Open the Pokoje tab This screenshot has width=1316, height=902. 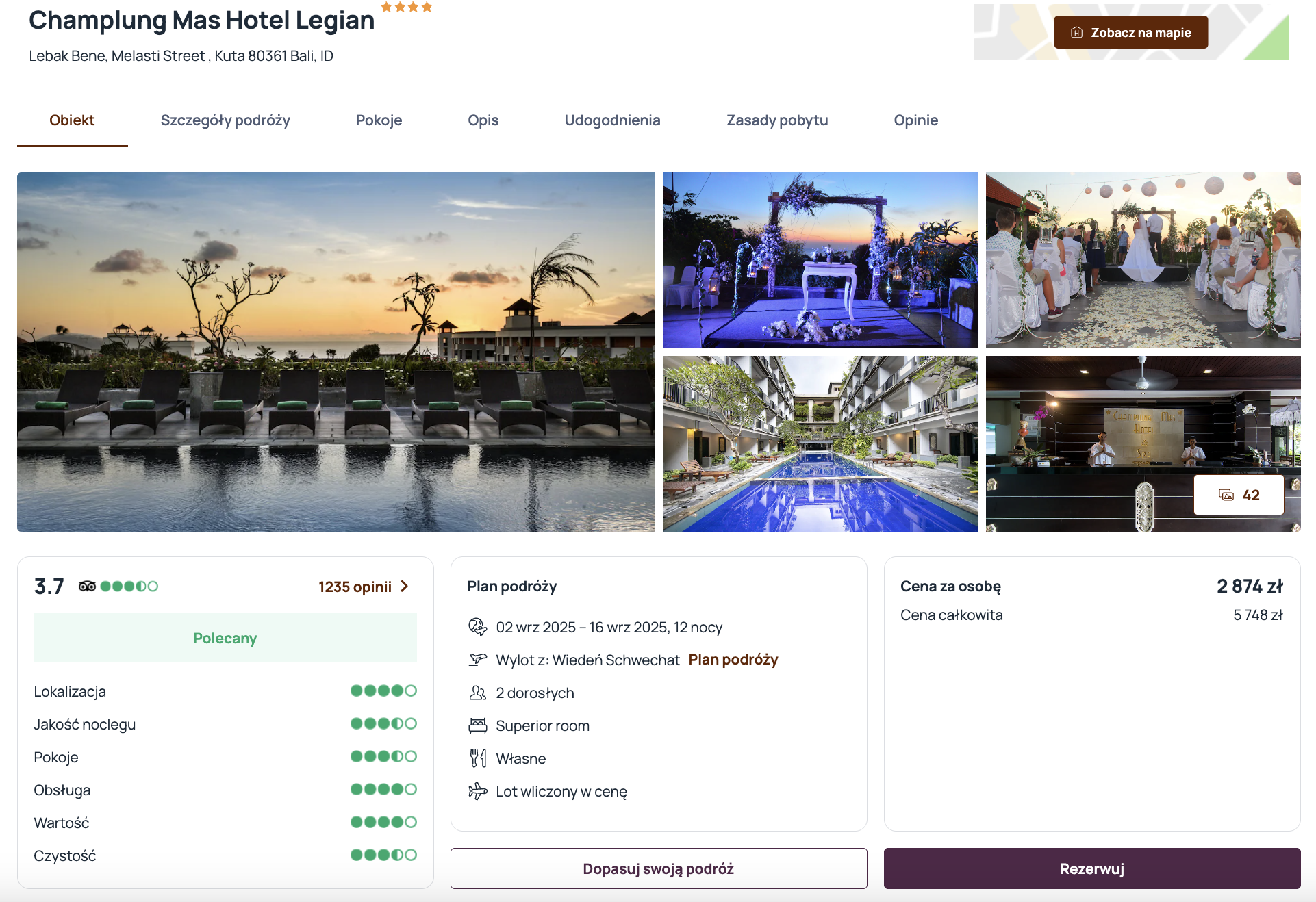(379, 120)
